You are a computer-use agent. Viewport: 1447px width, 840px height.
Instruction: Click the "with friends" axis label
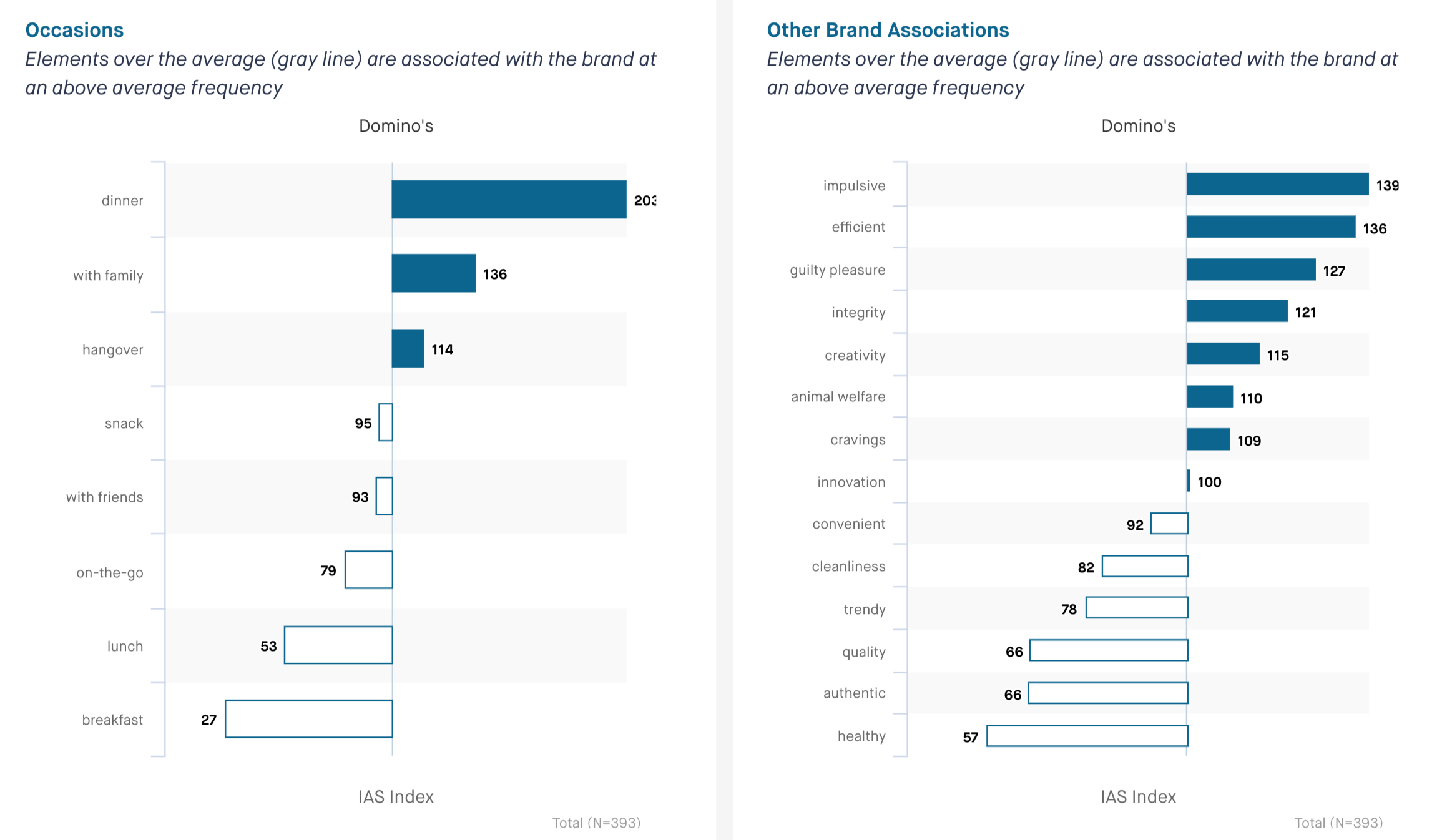pyautogui.click(x=105, y=497)
